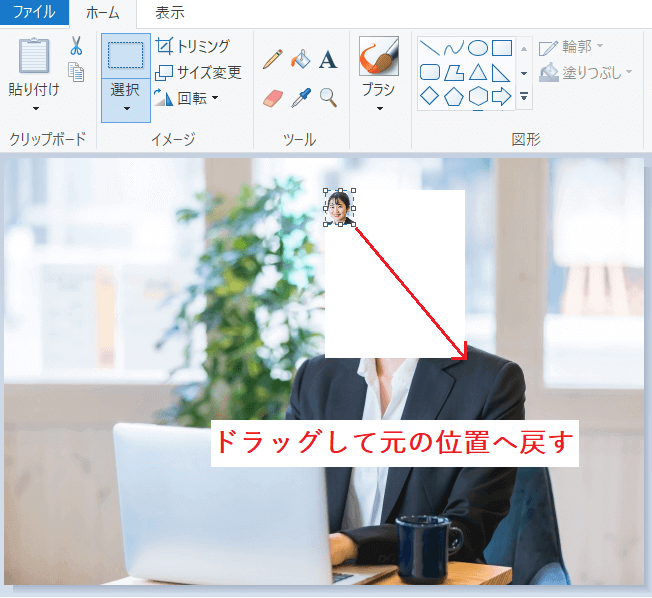Switch to the ホーム ribbon tab
This screenshot has width=652, height=598.
(103, 13)
